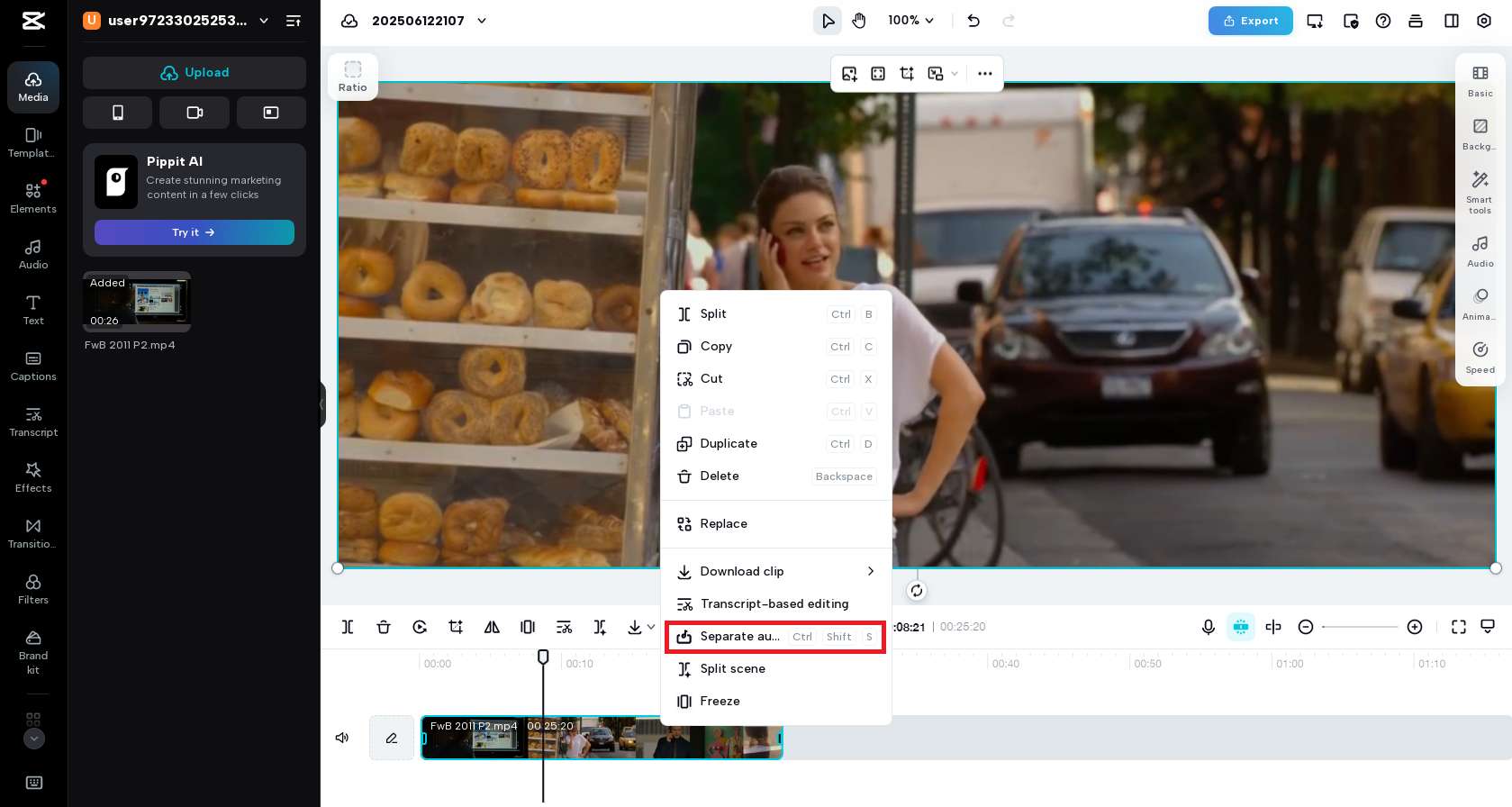
Task: Open the 100% zoom dropdown
Action: point(911,21)
